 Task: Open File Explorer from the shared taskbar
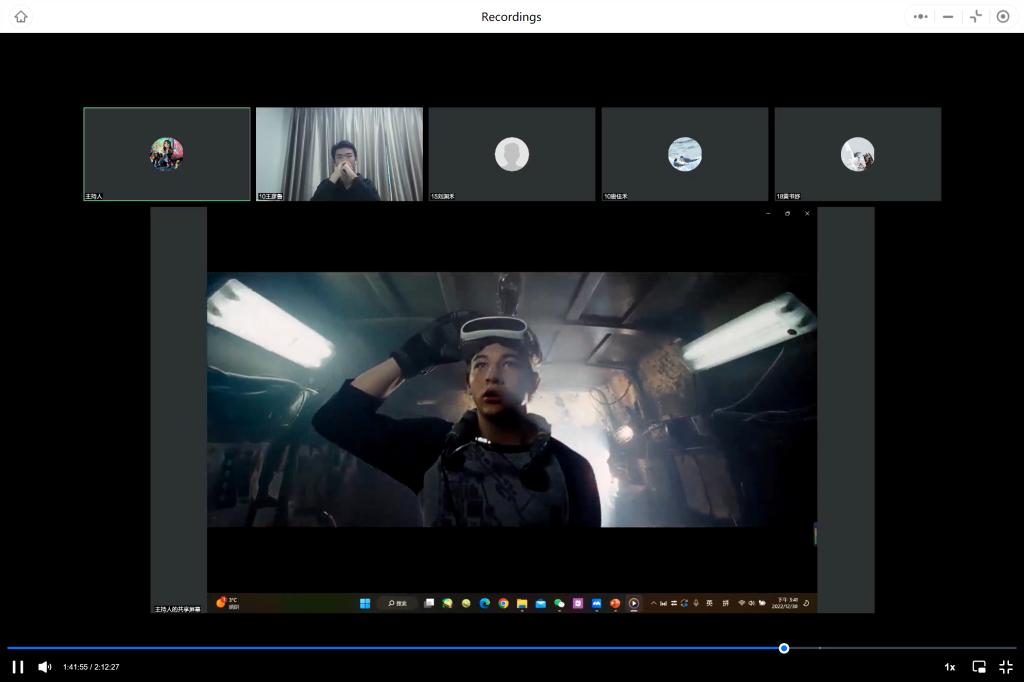[x=522, y=603]
